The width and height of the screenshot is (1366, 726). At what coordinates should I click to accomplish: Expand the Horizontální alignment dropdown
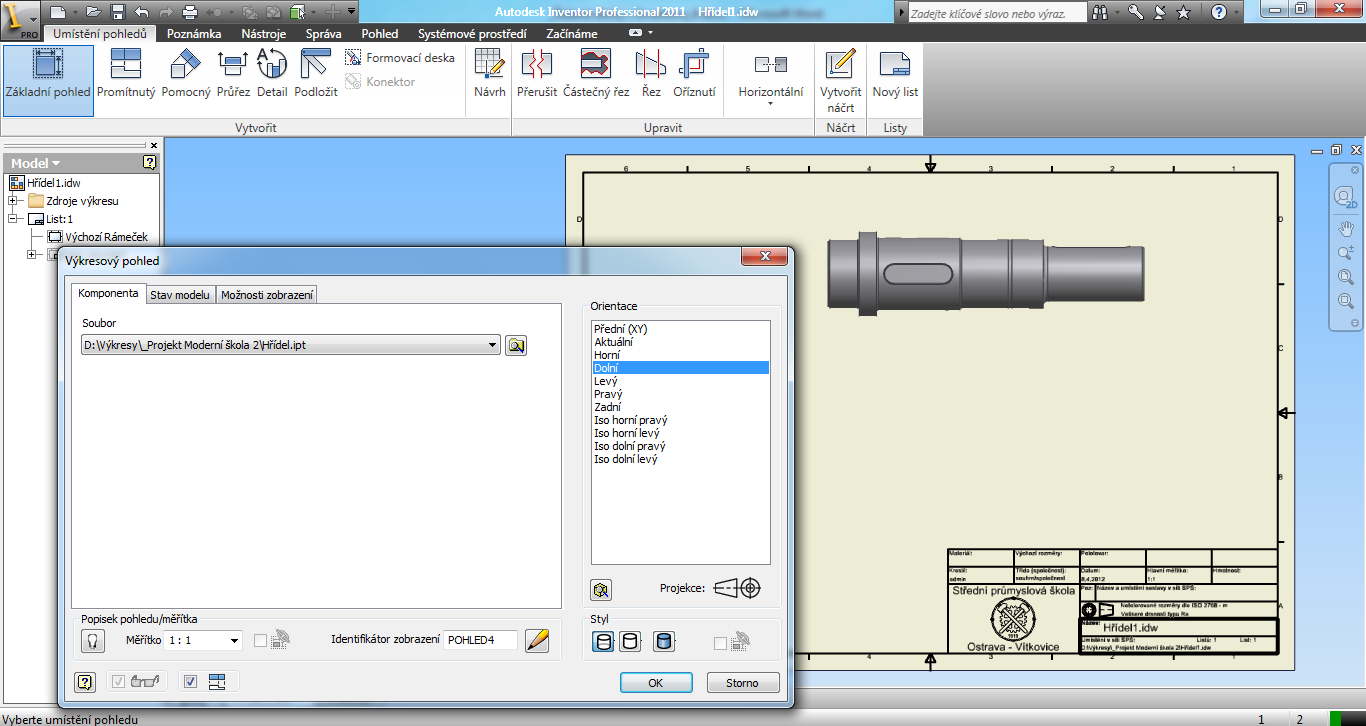(770, 103)
